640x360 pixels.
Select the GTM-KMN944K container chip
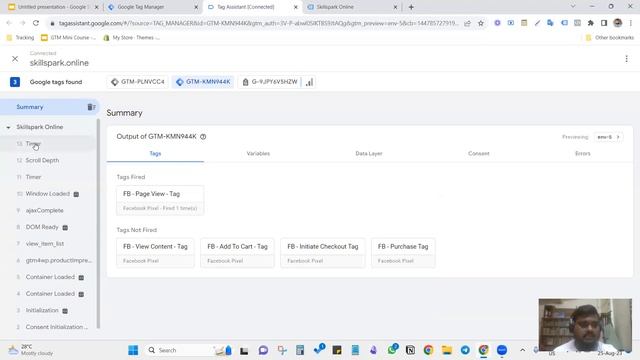point(203,82)
